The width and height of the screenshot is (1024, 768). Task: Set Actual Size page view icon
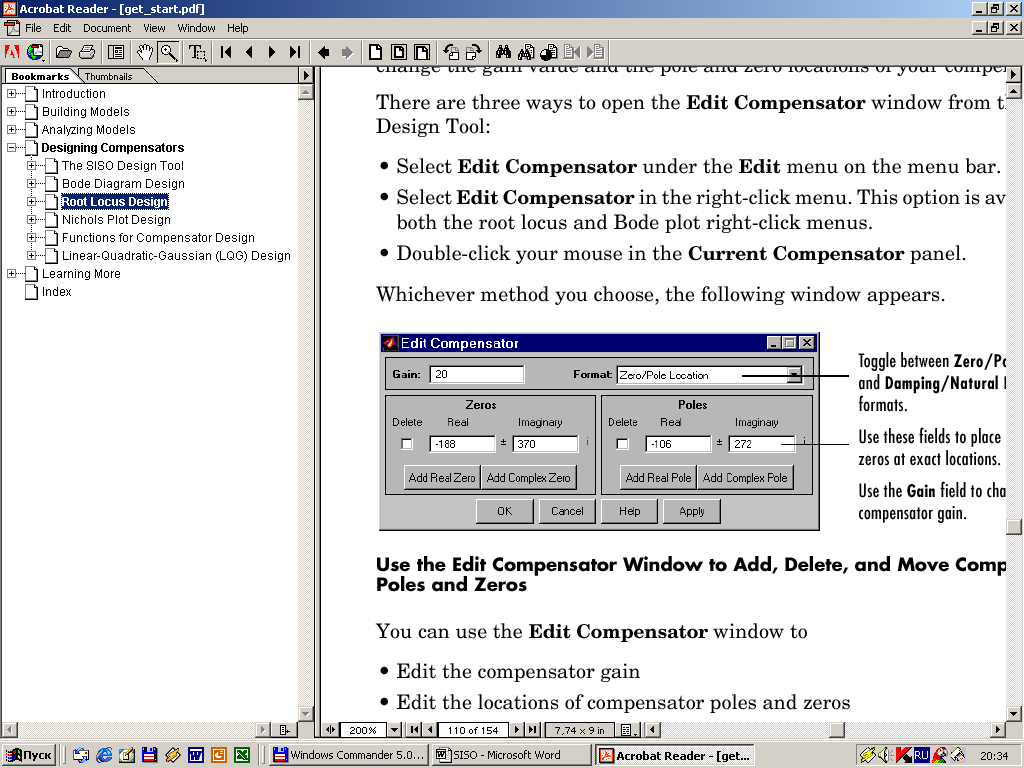[376, 52]
